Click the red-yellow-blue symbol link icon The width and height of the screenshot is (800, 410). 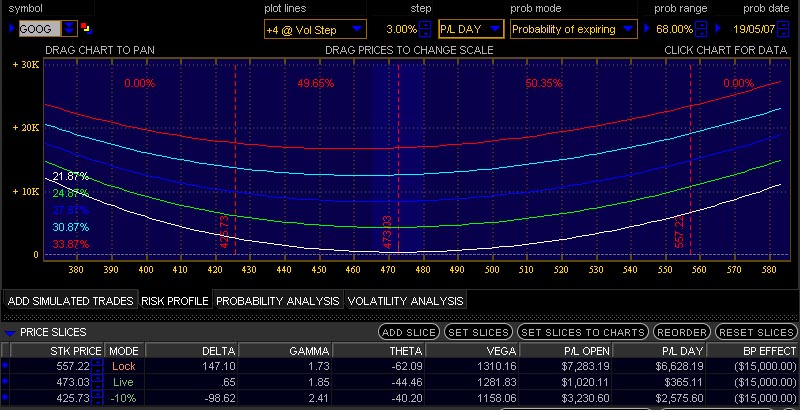click(x=86, y=28)
